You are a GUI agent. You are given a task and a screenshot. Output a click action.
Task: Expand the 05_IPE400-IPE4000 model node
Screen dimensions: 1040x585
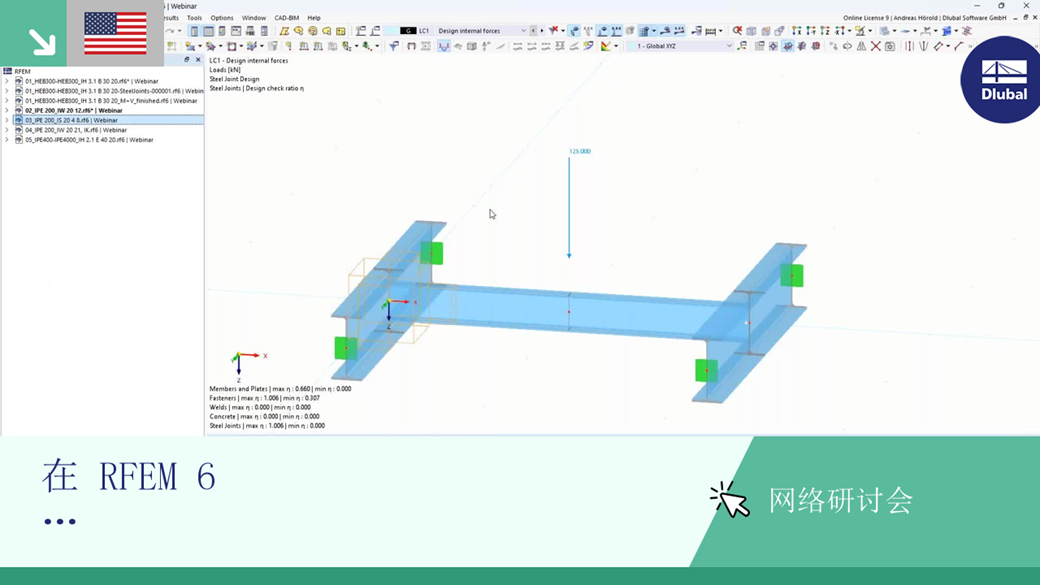click(7, 140)
